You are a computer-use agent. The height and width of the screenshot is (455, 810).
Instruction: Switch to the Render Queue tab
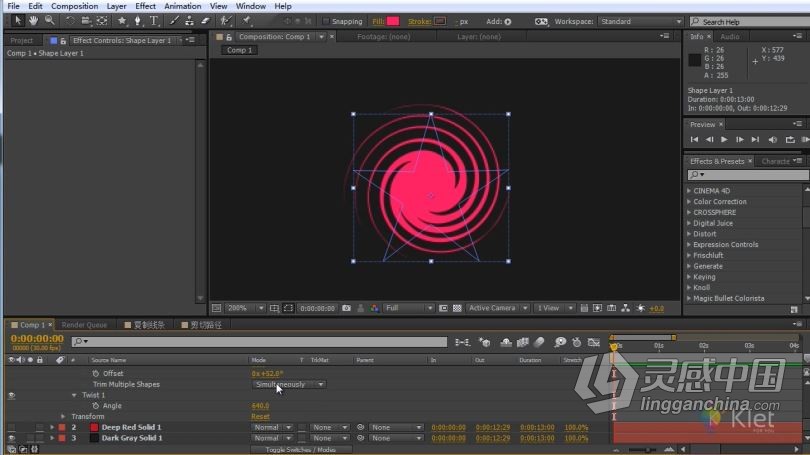pyautogui.click(x=84, y=325)
